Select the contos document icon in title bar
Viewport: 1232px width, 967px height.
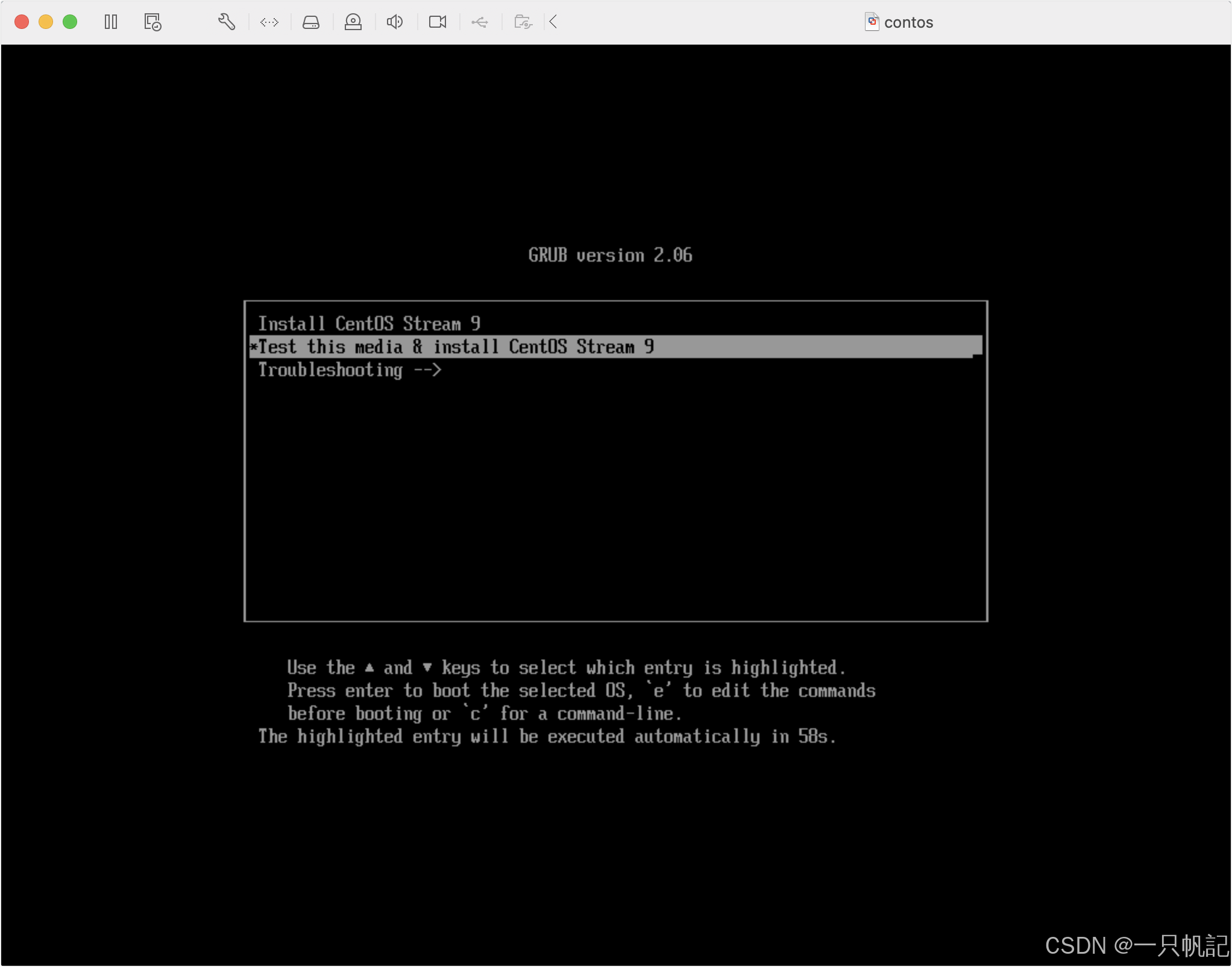(872, 22)
